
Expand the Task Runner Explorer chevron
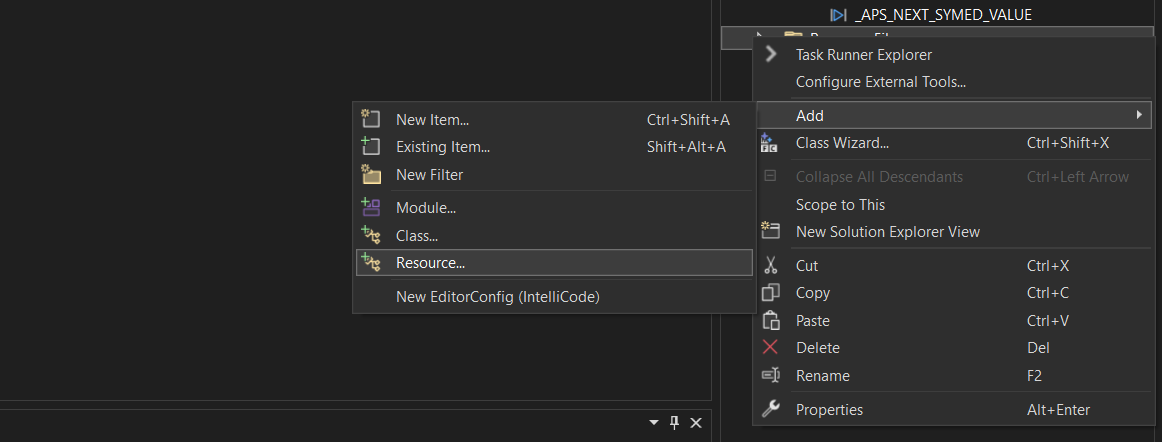coord(770,55)
